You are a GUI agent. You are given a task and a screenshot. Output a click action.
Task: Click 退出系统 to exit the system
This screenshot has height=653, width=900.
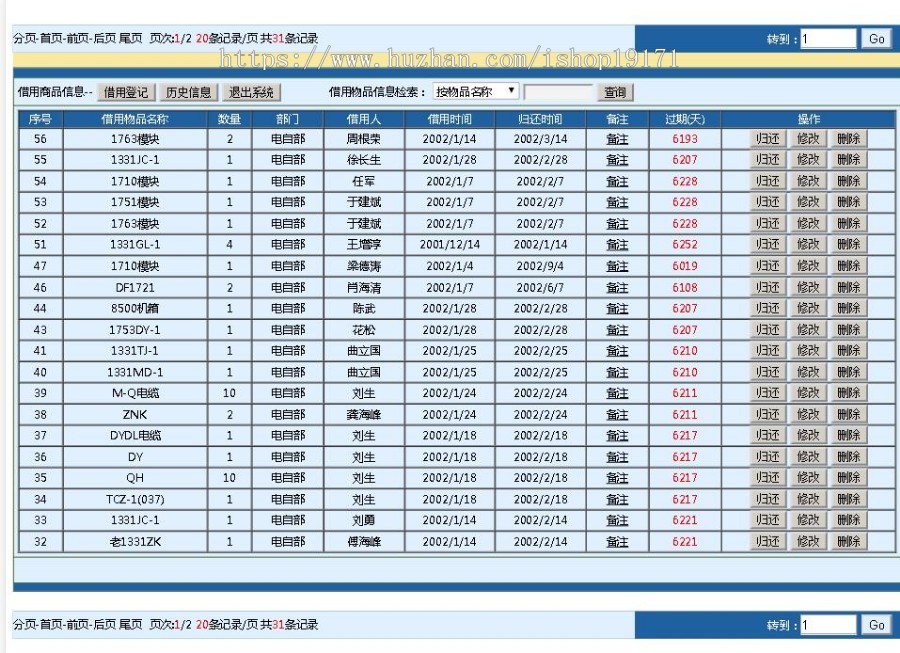(248, 92)
